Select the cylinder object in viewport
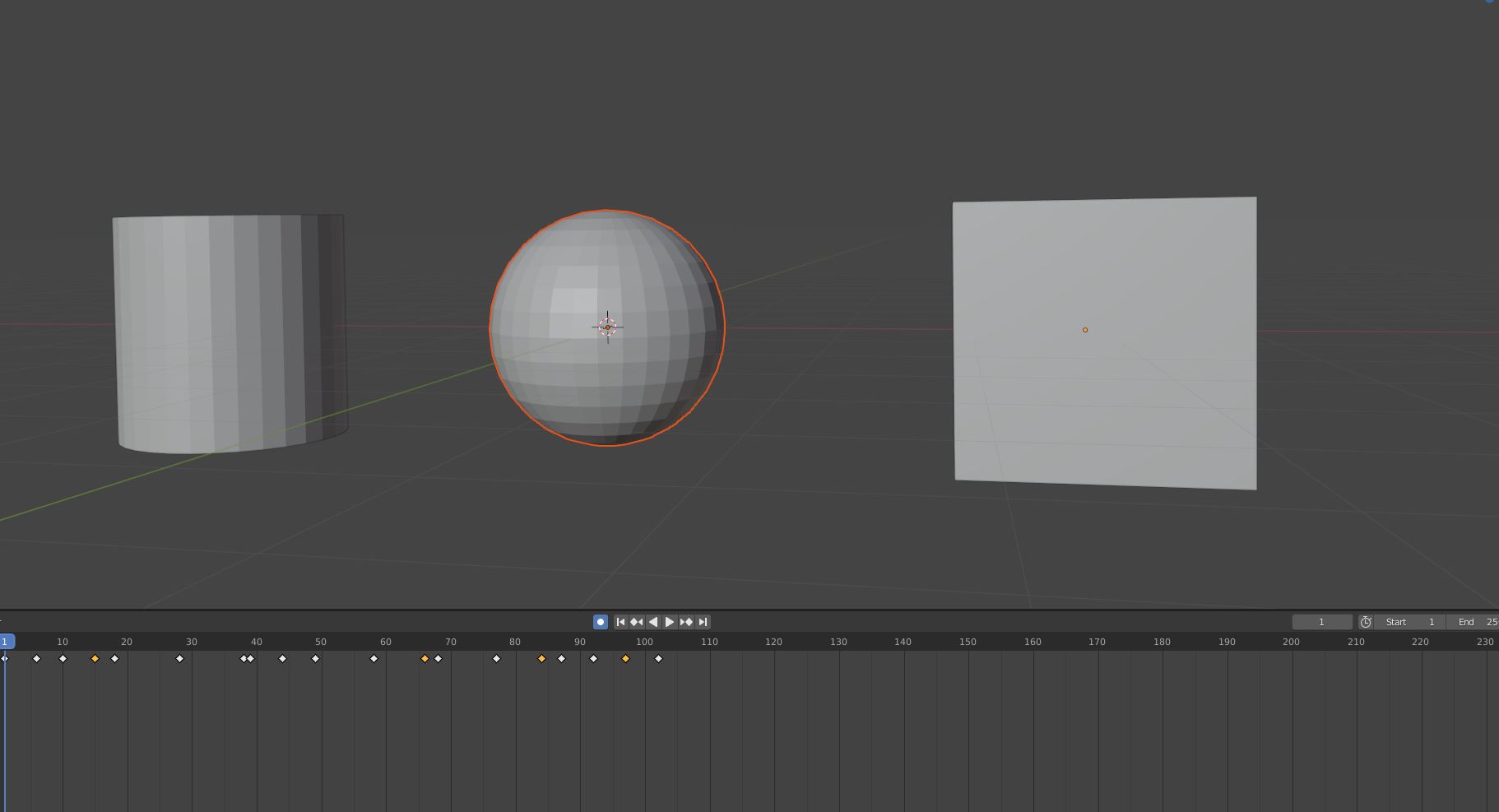Viewport: 1499px width, 812px height. tap(230, 333)
